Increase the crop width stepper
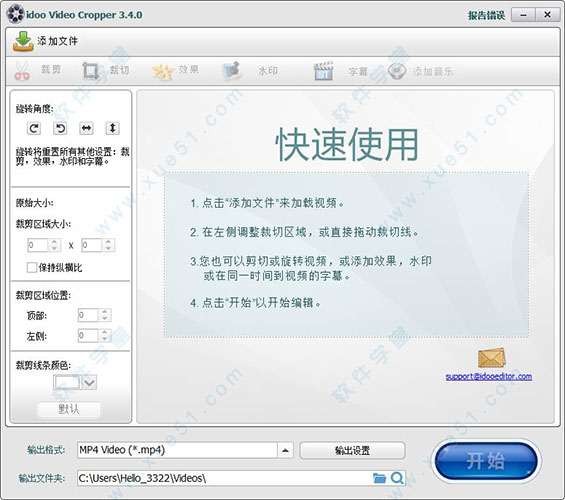Viewport: 565px width, 500px height. (54, 242)
